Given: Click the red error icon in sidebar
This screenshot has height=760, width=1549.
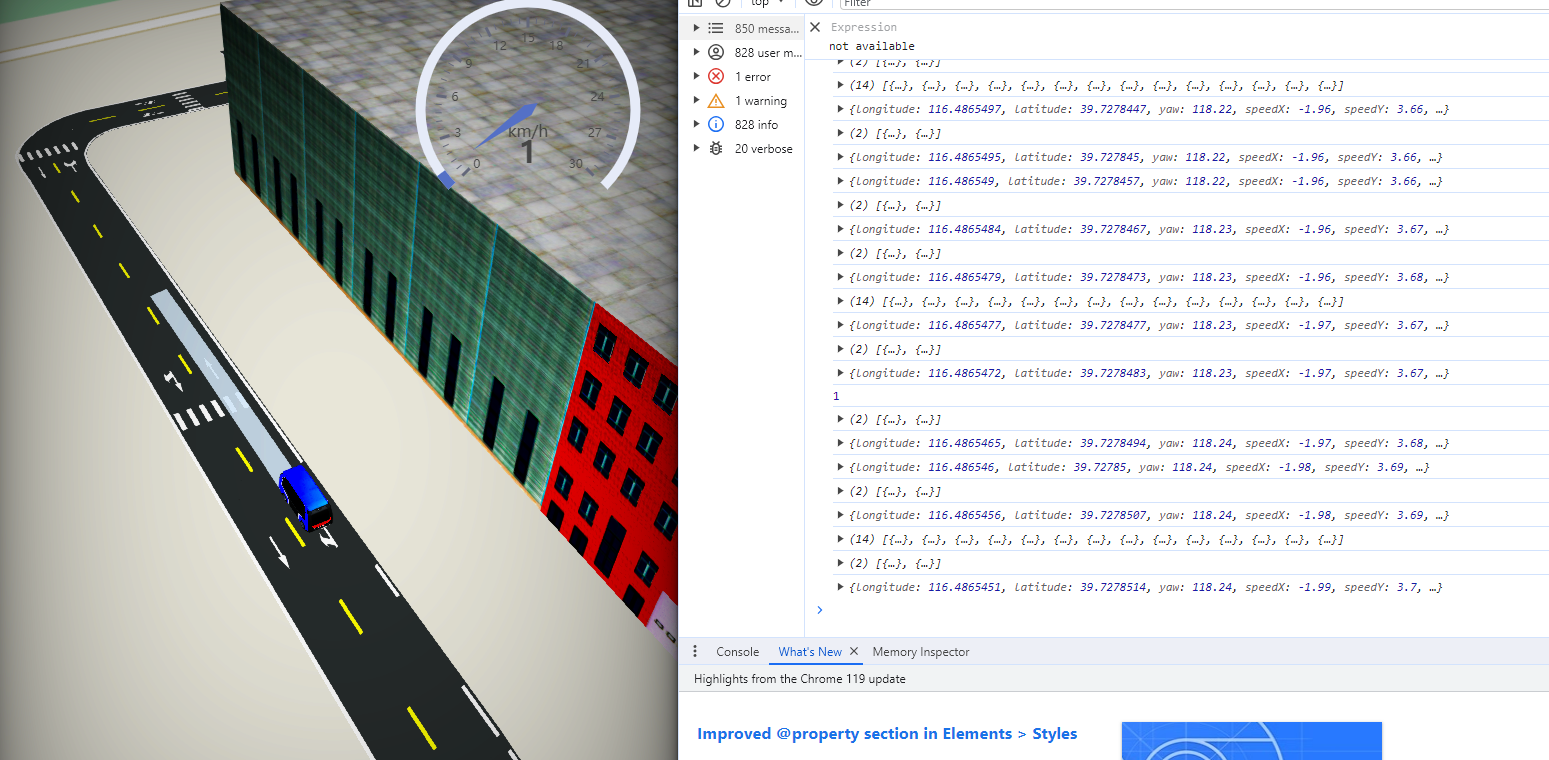Looking at the screenshot, I should point(716,76).
